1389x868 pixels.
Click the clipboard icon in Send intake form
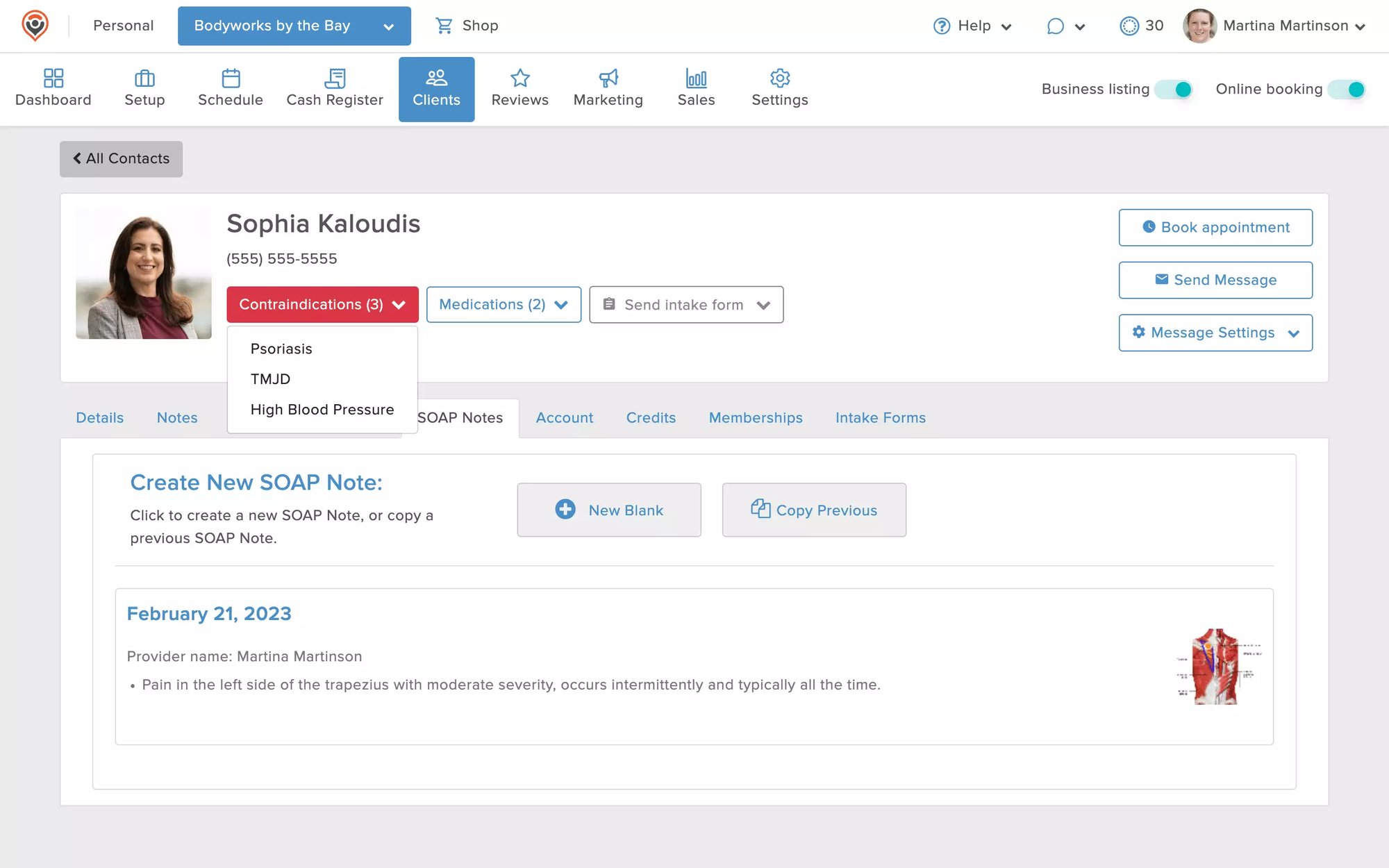[x=609, y=304]
